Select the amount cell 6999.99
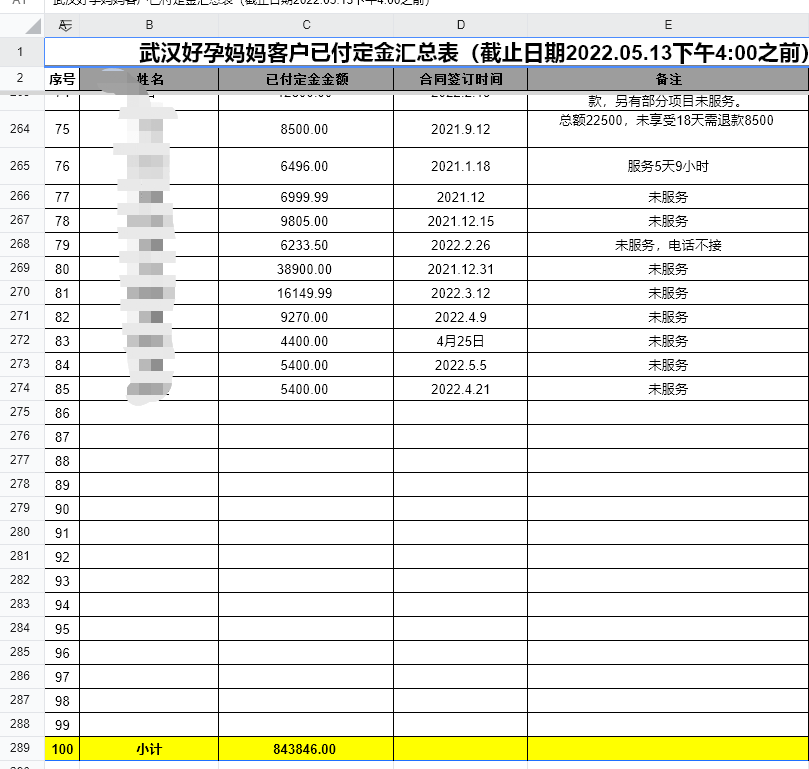The height and width of the screenshot is (769, 809). [306, 197]
